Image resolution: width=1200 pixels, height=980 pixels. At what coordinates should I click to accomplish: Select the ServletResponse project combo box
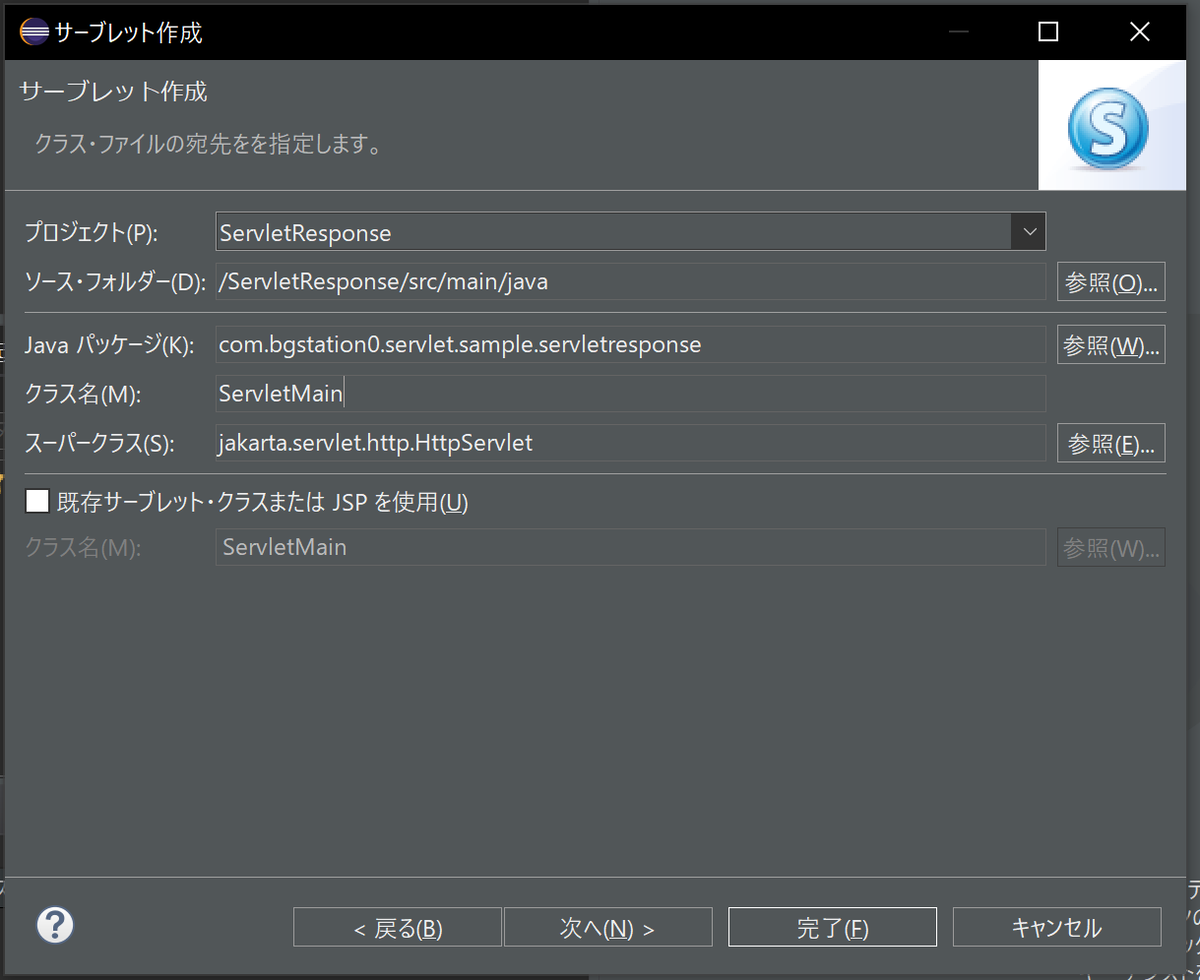(630, 232)
